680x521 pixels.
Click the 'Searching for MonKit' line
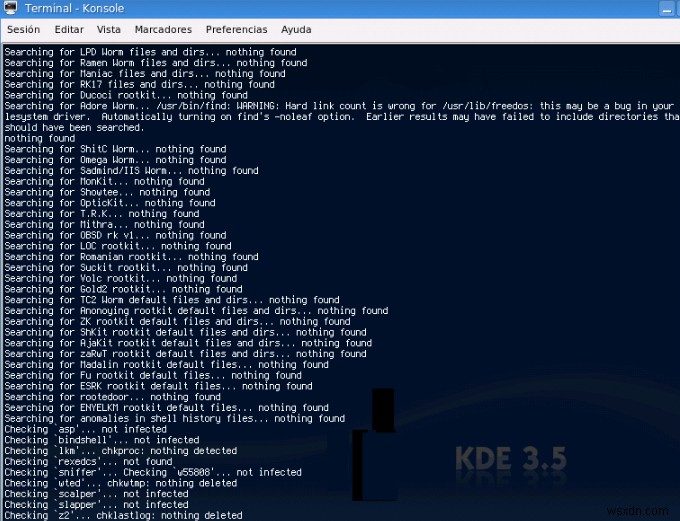(x=105, y=181)
